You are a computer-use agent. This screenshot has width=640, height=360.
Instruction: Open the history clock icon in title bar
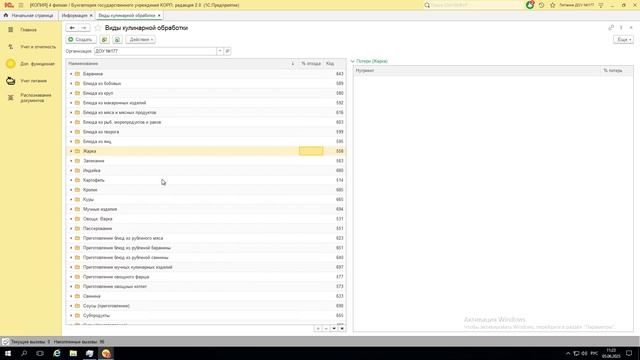click(541, 5)
